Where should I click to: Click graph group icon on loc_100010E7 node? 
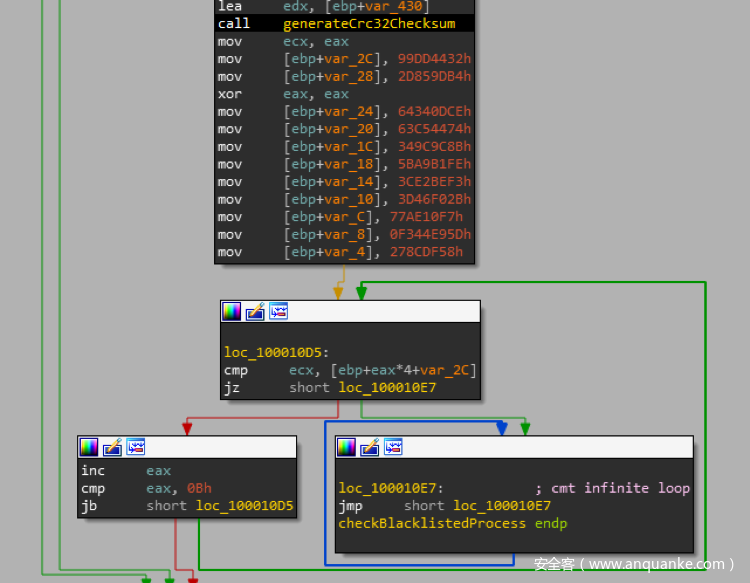pyautogui.click(x=393, y=447)
